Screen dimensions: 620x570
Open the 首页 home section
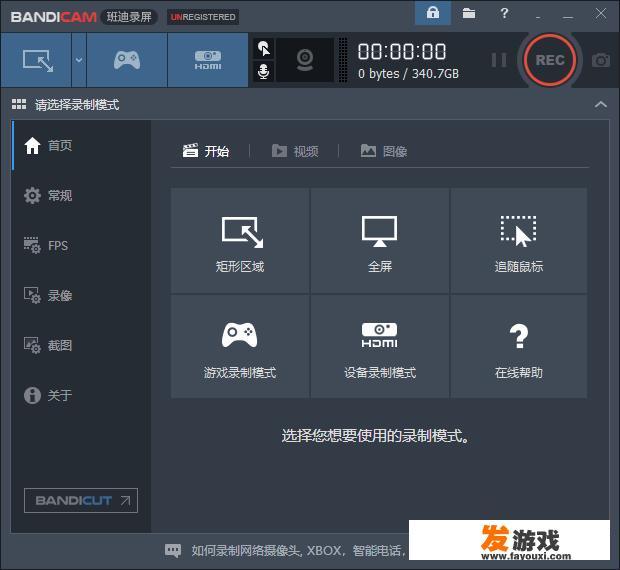click(81, 145)
